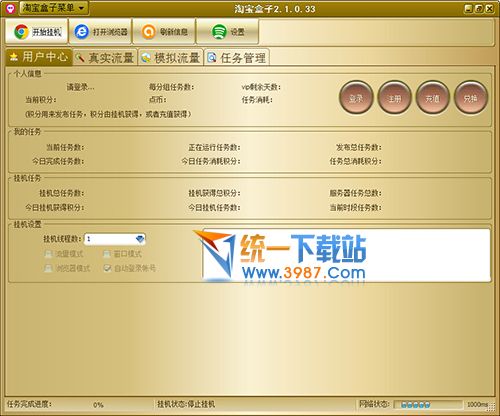
Task: Click the Chrome icon for 开始挂机
Action: (21, 32)
